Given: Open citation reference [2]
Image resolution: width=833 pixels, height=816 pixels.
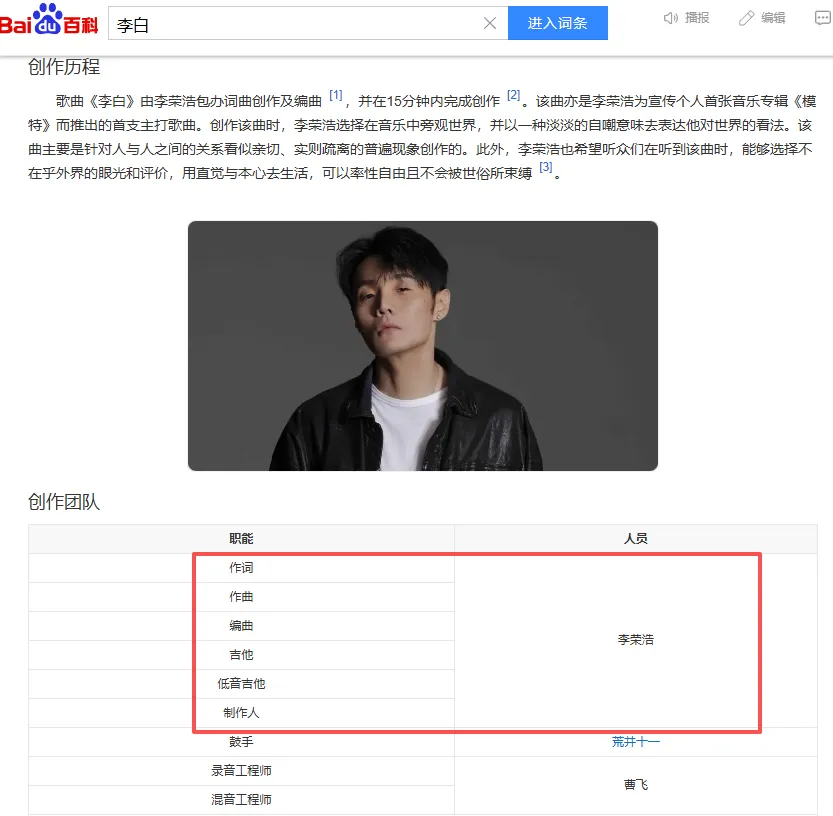Looking at the screenshot, I should pos(513,95).
